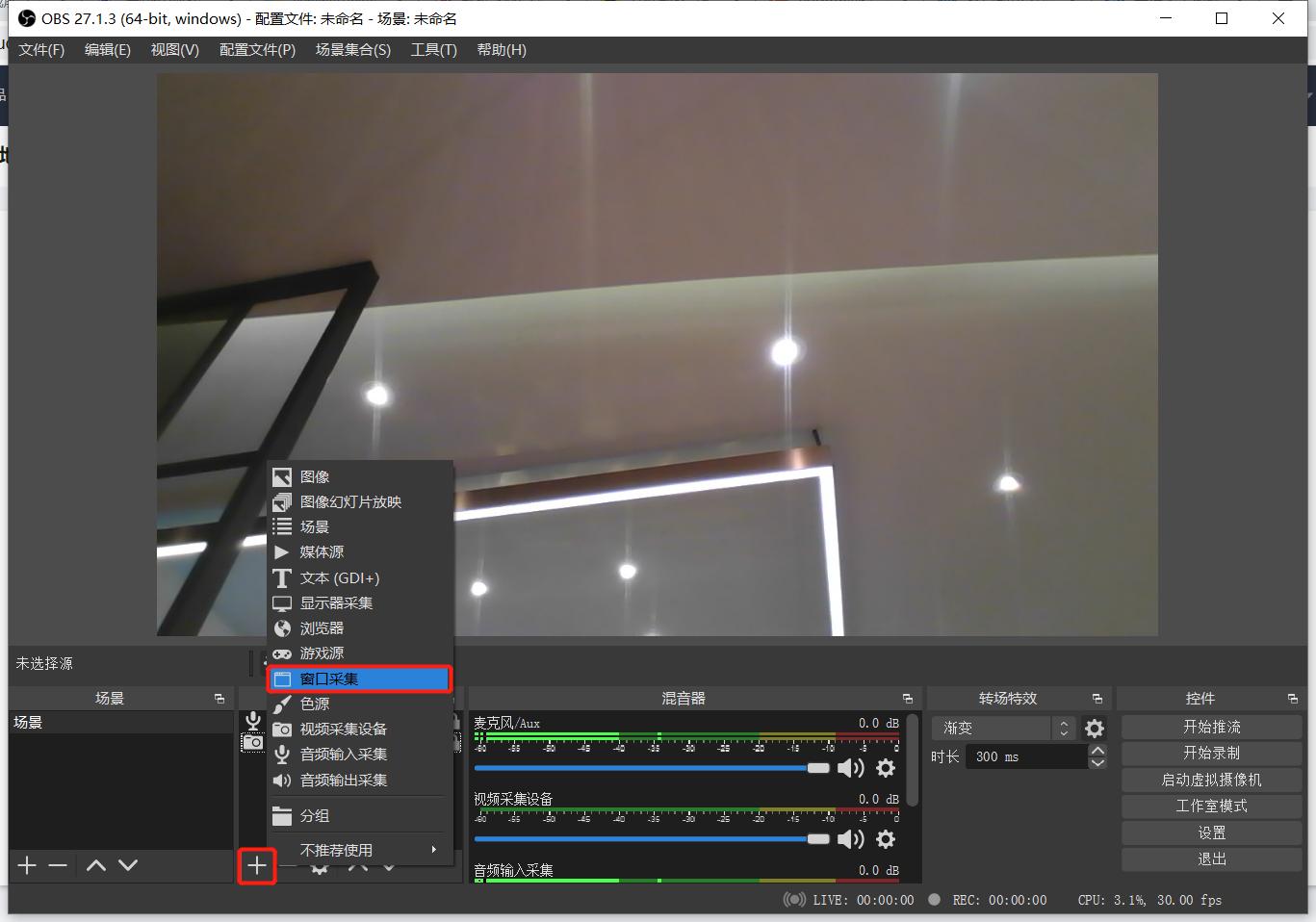This screenshot has width=1316, height=922.
Task: Increase the 时长 duration with up arrow
Action: point(1097,751)
